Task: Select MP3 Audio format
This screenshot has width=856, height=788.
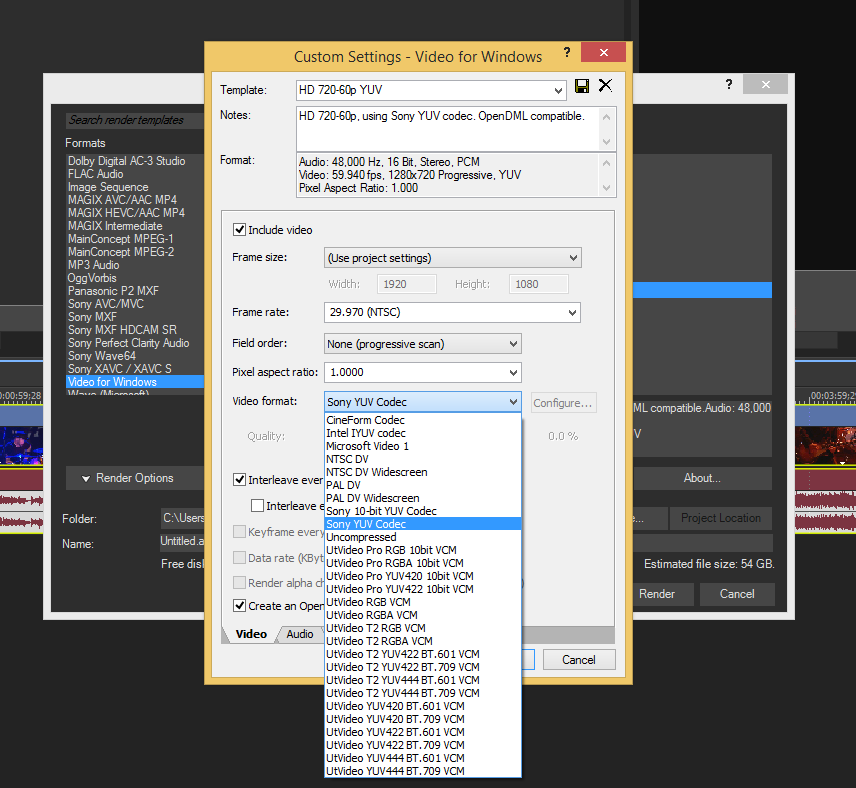Action: (x=134, y=265)
